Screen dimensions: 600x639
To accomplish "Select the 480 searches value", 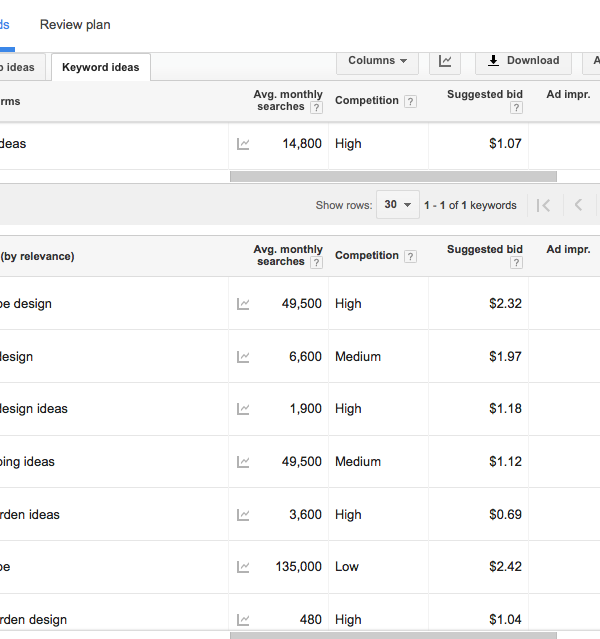I will point(311,620).
